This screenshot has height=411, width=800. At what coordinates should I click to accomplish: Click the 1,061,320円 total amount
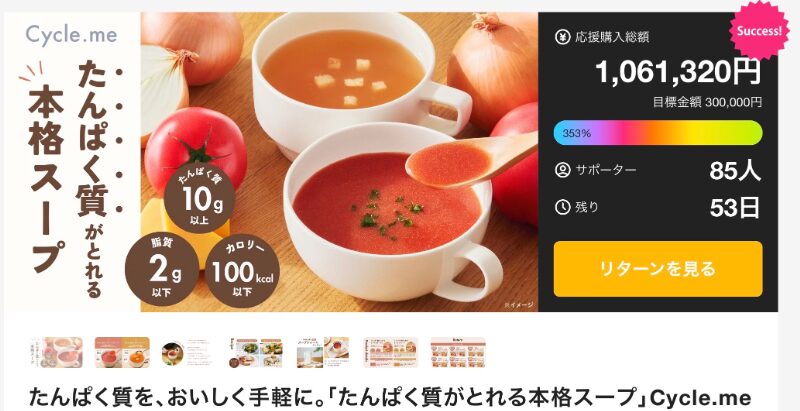[679, 73]
